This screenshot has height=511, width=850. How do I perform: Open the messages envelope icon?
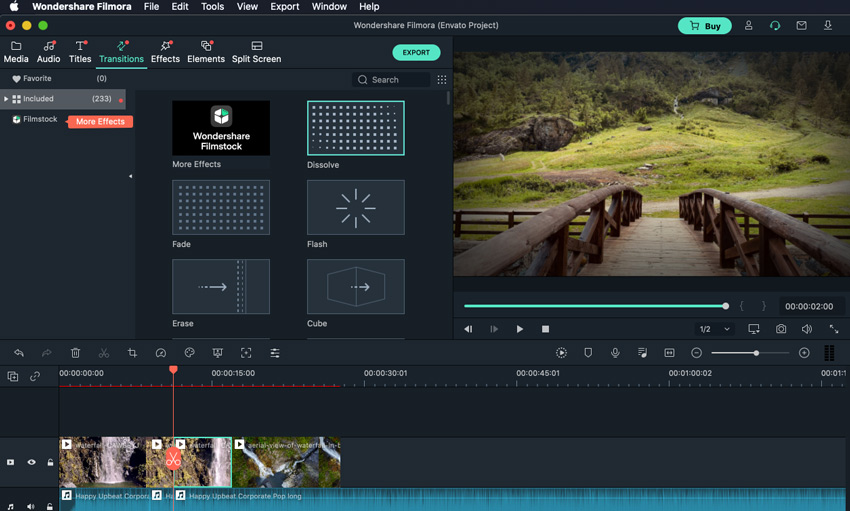pos(801,25)
